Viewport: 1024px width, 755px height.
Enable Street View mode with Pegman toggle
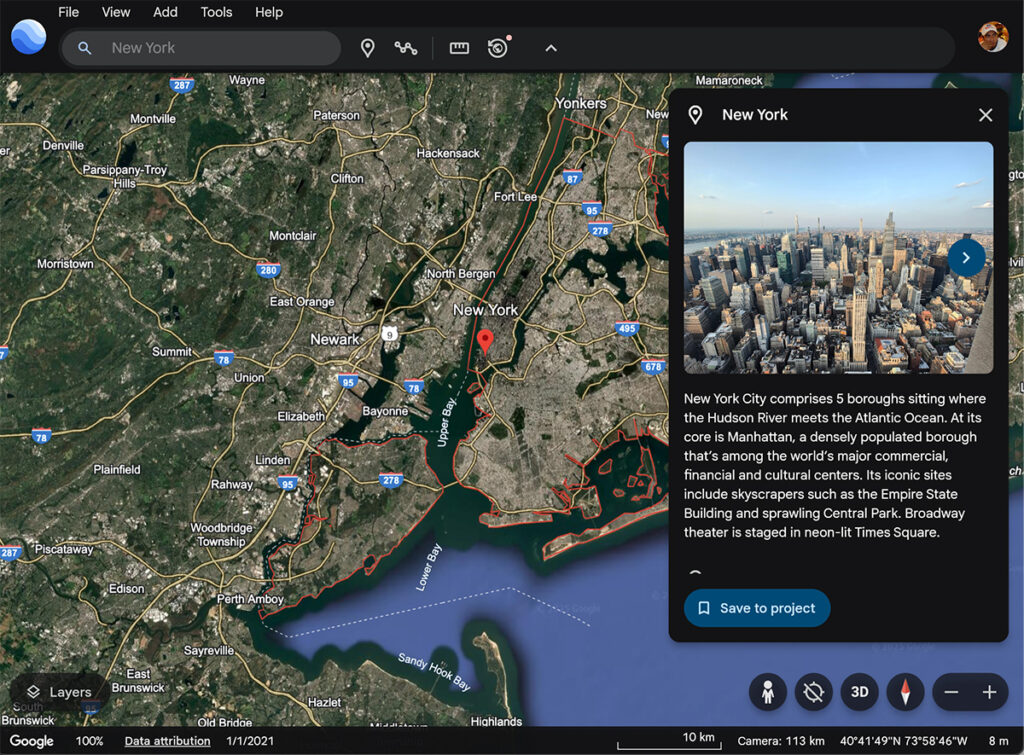coord(768,692)
